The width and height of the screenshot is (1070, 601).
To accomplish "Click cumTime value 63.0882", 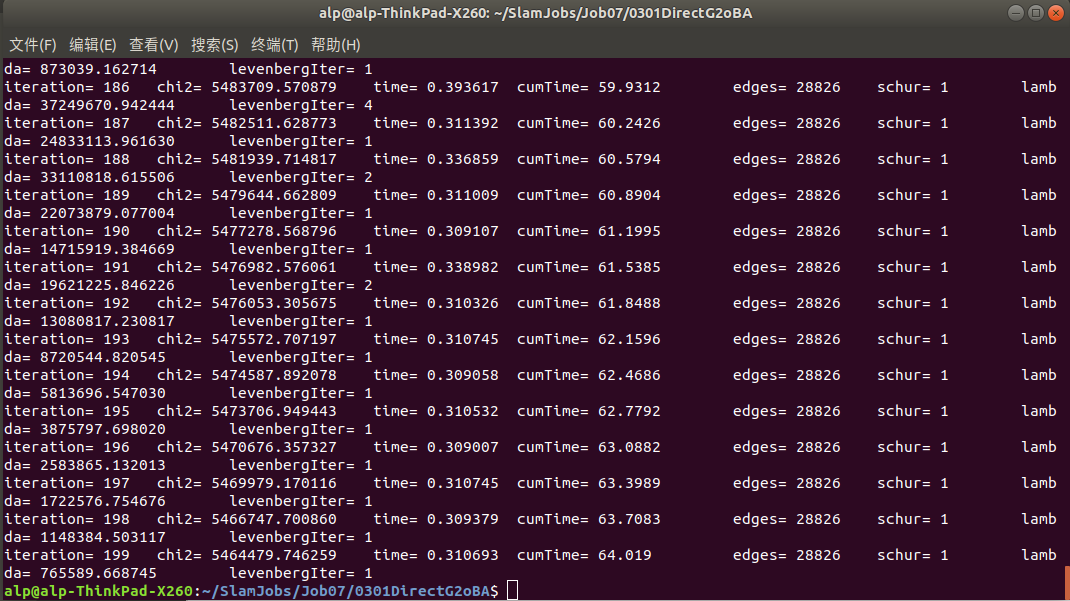I will click(629, 448).
